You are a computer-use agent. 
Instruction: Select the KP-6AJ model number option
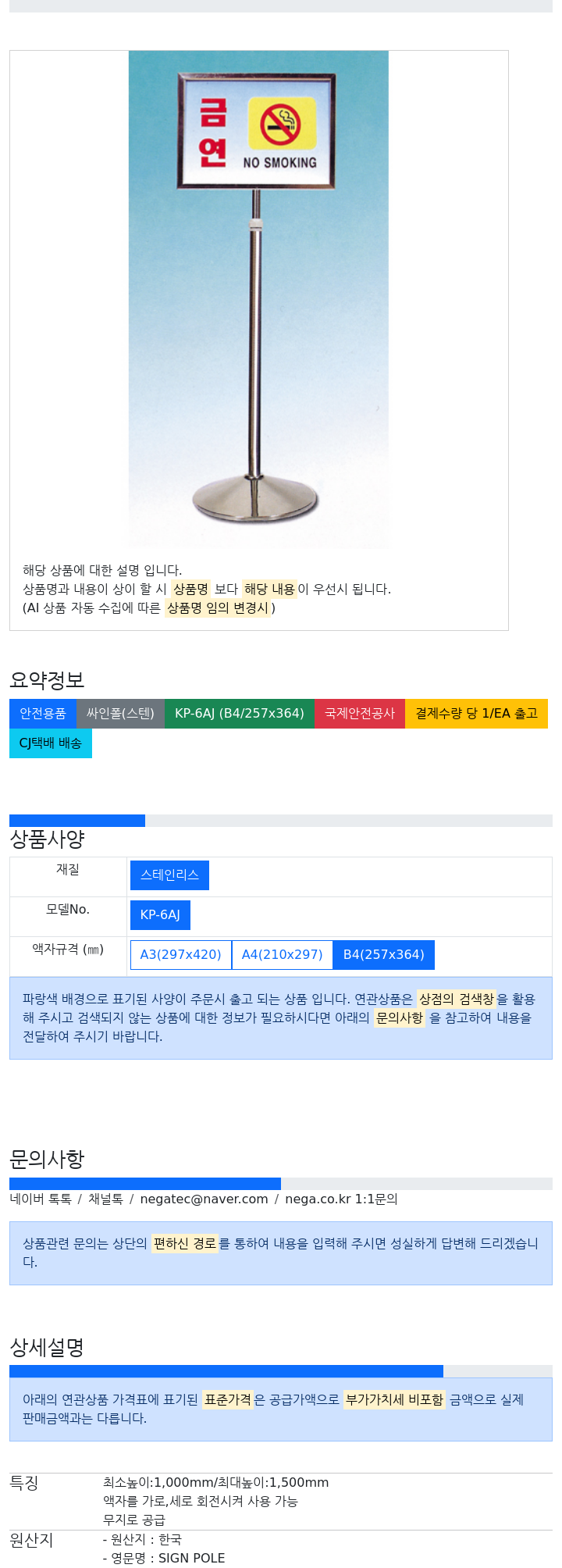tap(160, 915)
